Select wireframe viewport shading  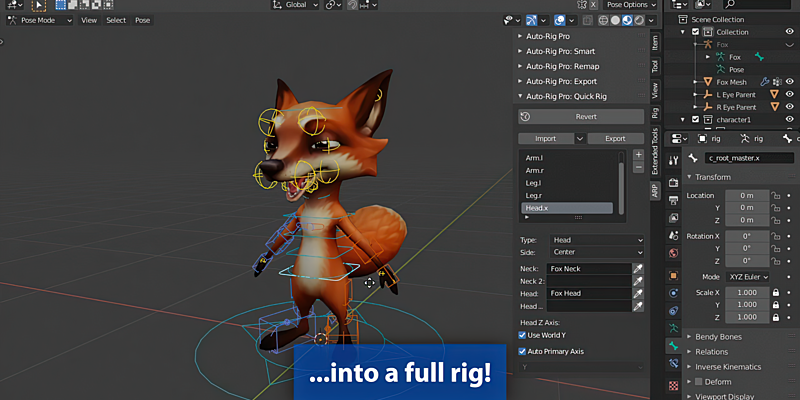point(604,20)
